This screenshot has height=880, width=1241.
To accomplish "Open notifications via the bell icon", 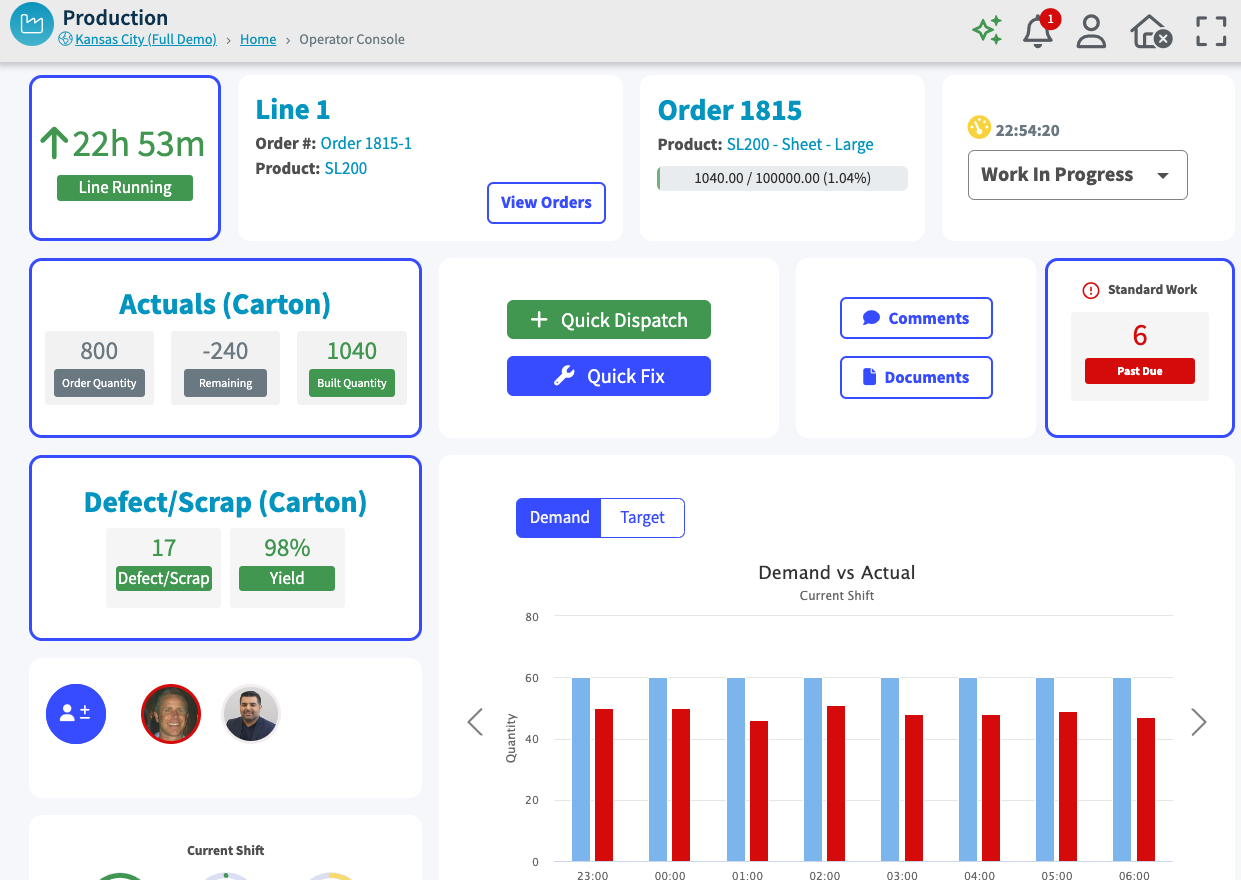I will coord(1037,33).
